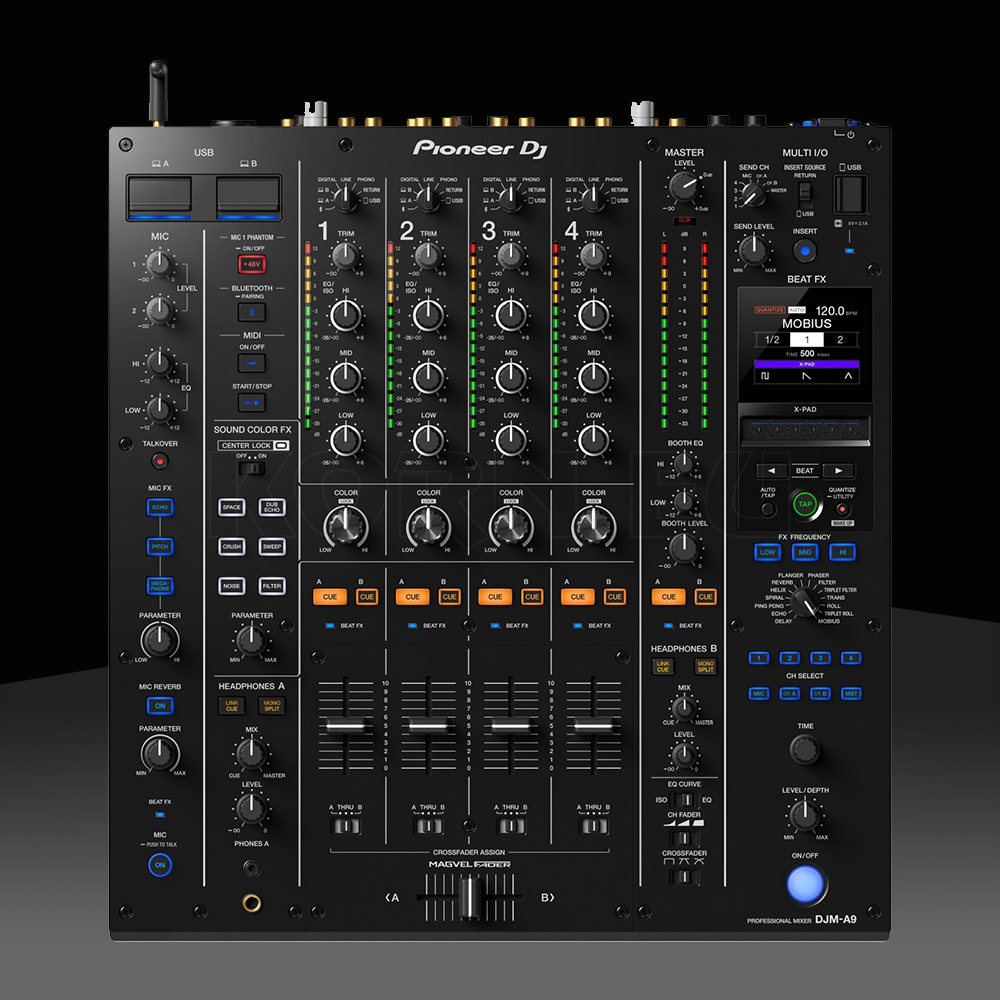Activate the CRUSH Sound Color FX

point(231,547)
